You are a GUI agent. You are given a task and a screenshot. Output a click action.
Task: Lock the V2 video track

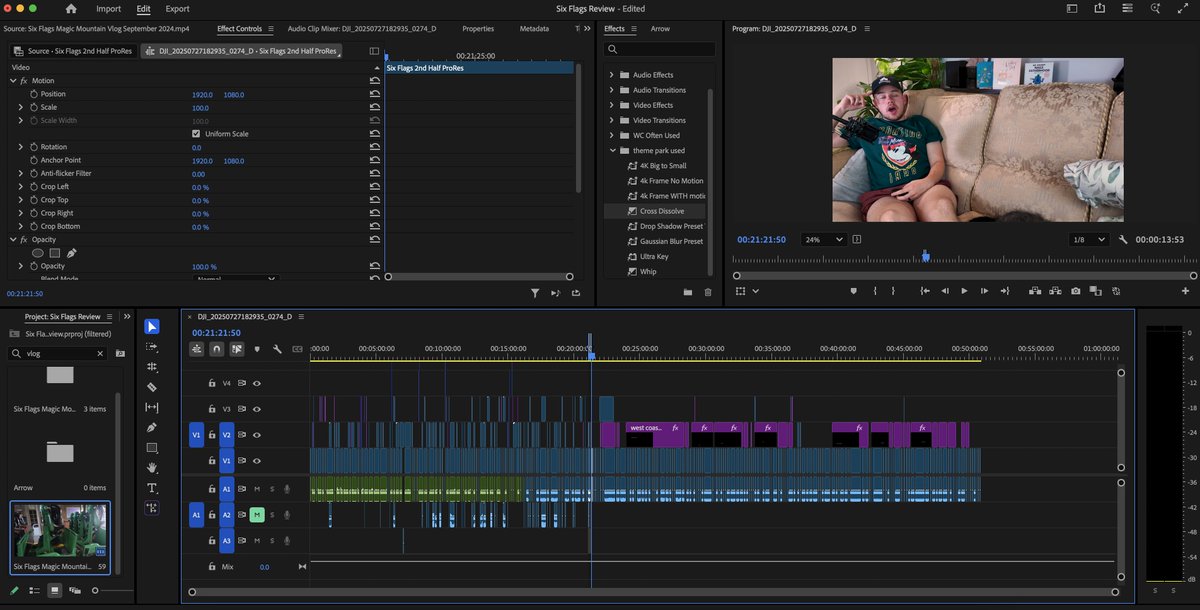click(212, 435)
